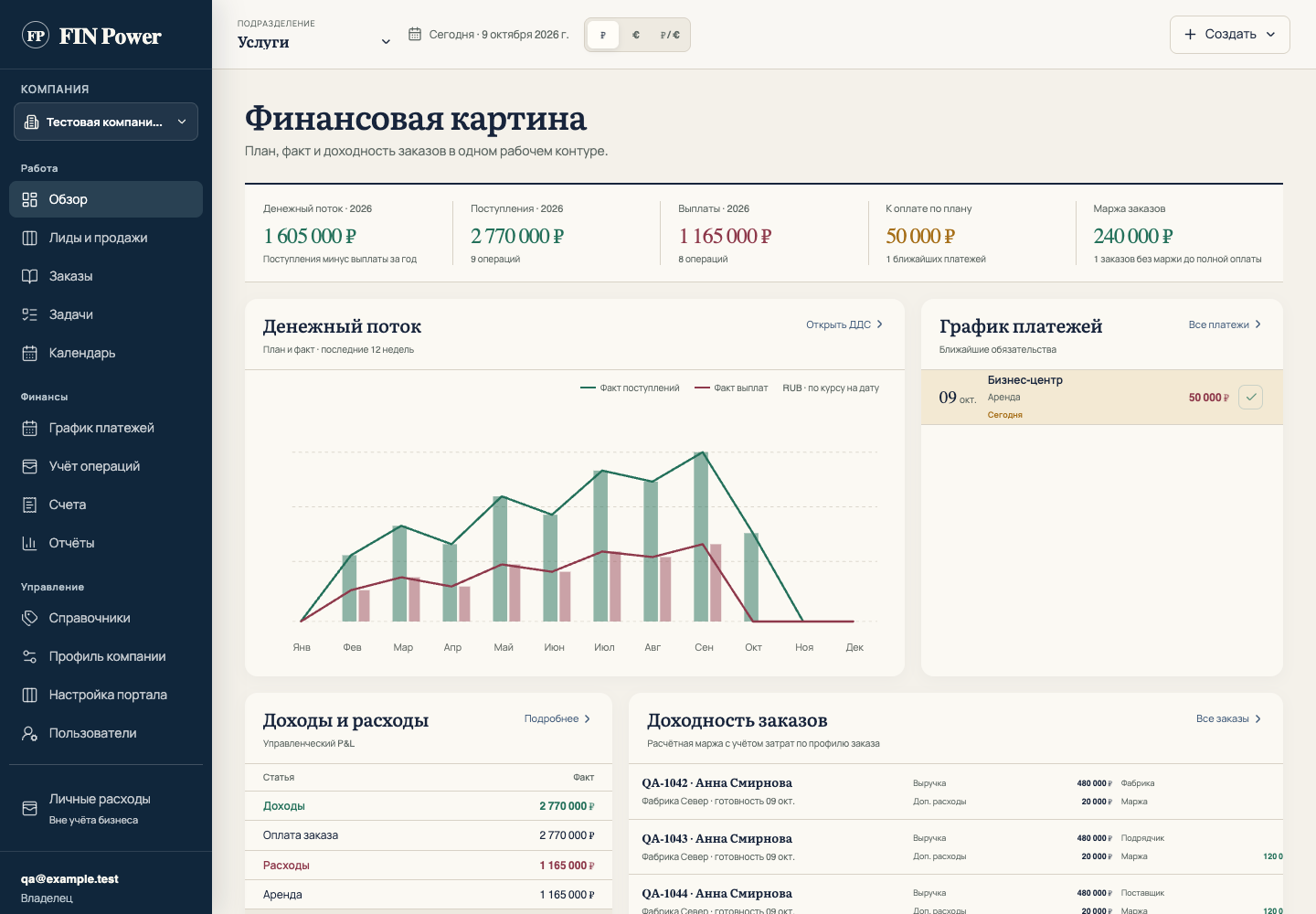
Task: Click the Отчёты chart icon
Action: pyautogui.click(x=30, y=543)
